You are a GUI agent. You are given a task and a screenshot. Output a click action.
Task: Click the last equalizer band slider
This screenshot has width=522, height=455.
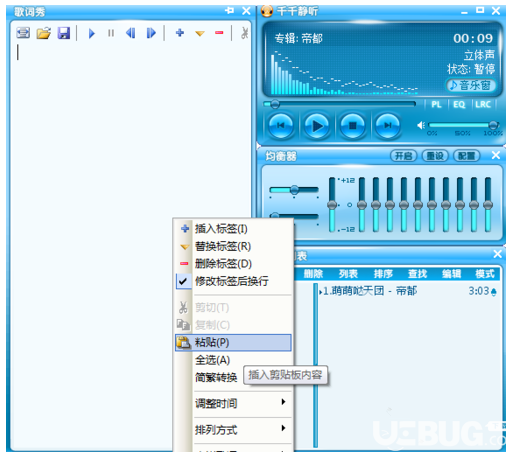tap(488, 204)
